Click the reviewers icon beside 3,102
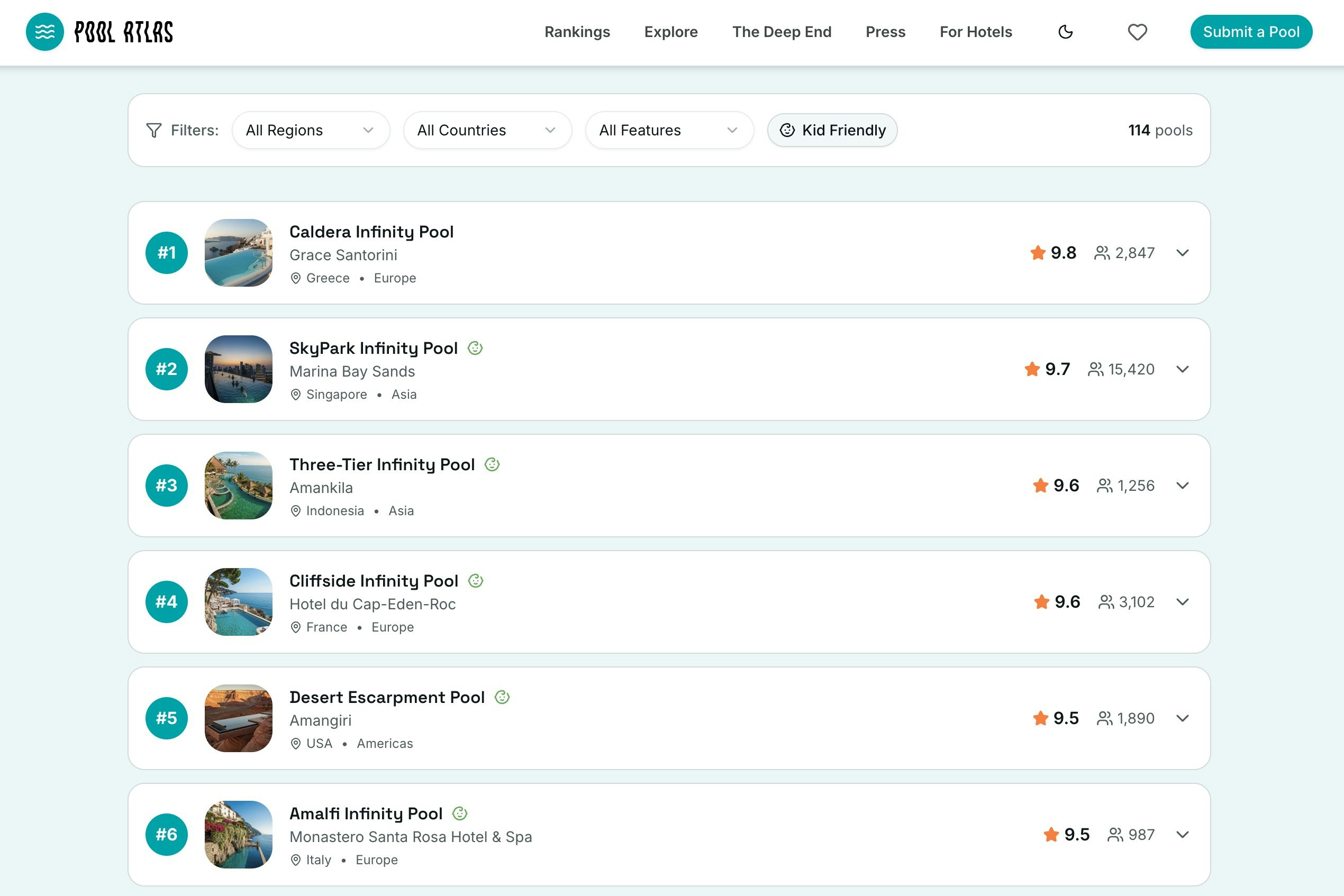Screen dimensions: 1344x896 click(x=1106, y=602)
